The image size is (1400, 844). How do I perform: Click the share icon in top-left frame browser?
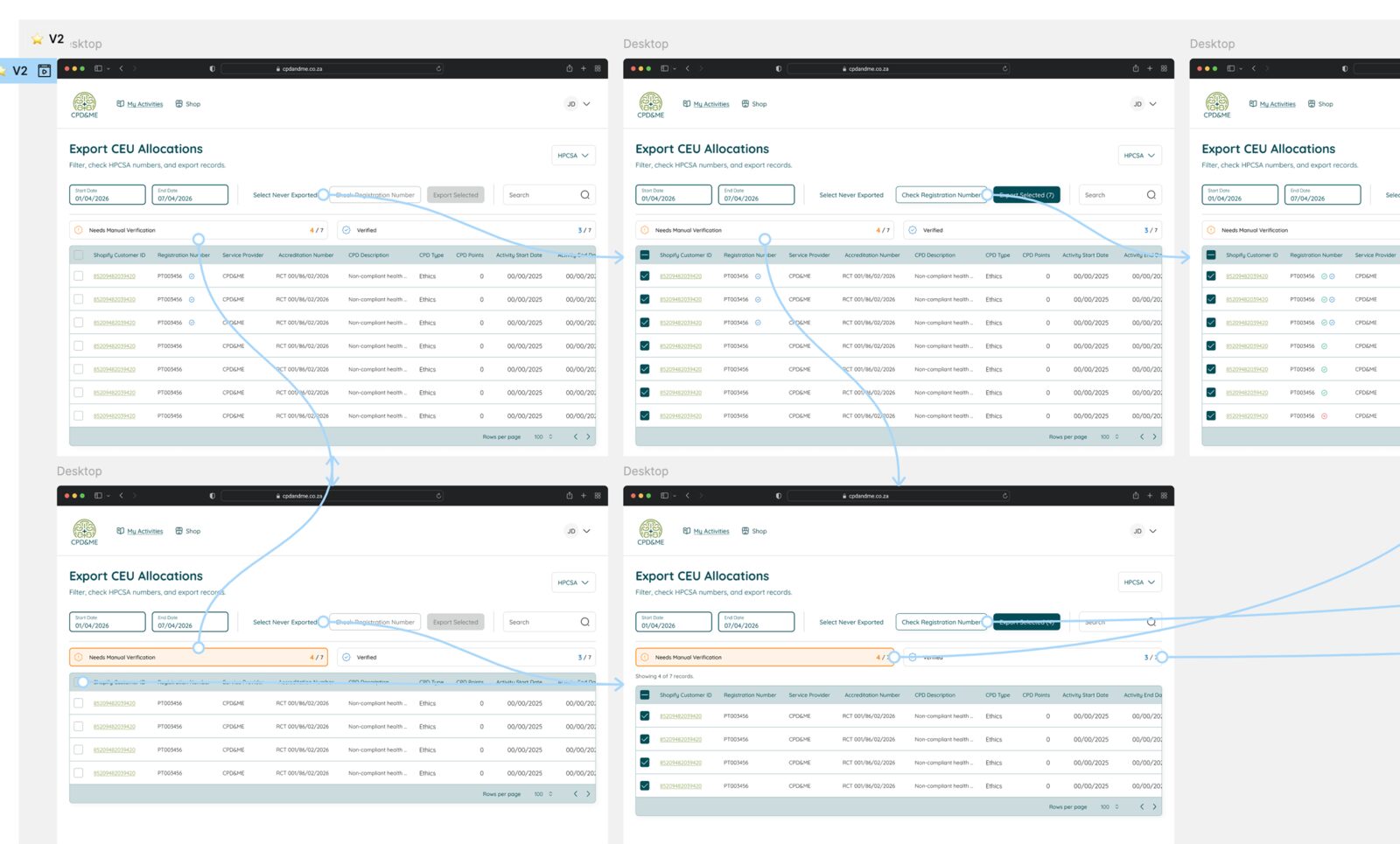pyautogui.click(x=569, y=68)
